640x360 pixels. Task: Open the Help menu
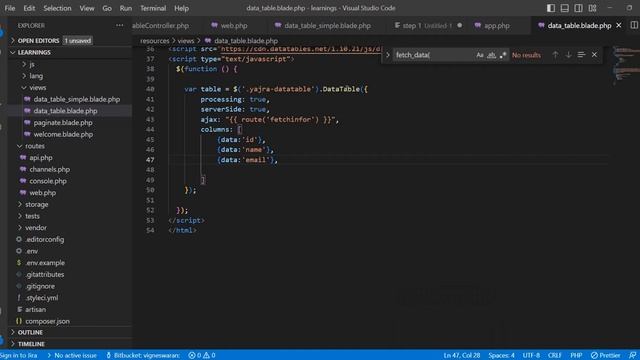click(x=181, y=8)
